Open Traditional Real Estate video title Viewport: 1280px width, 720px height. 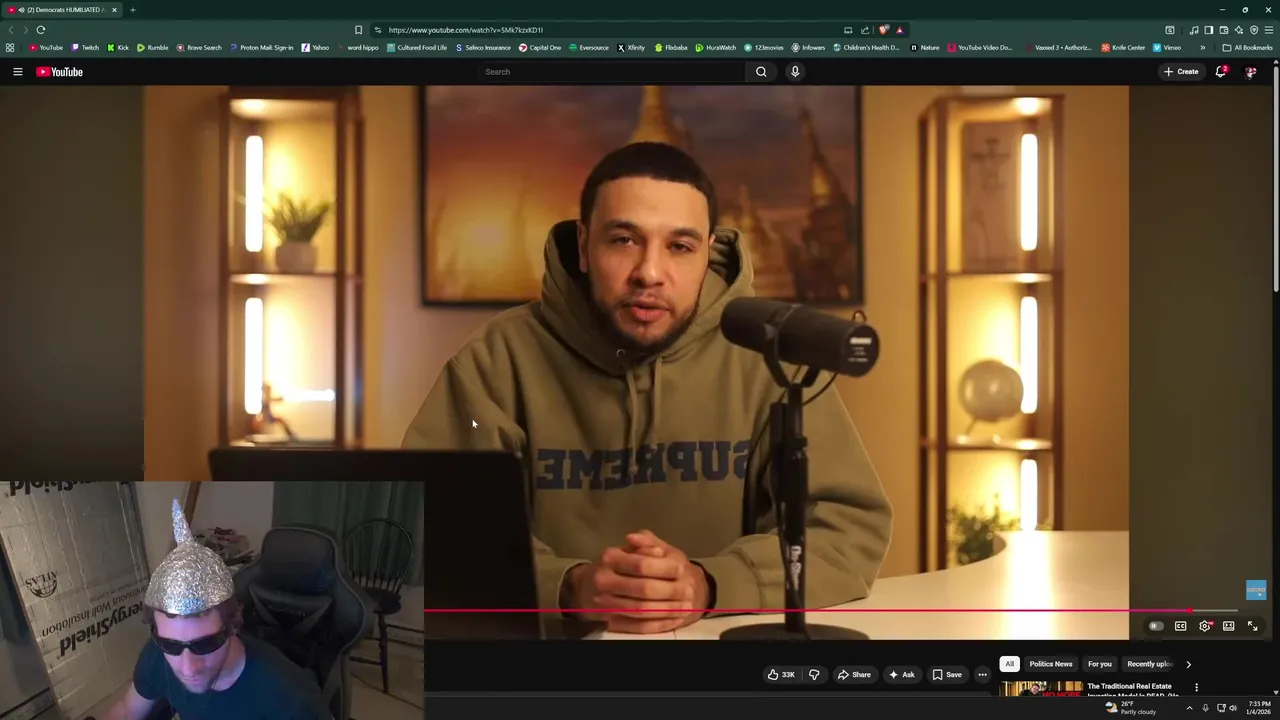click(x=1134, y=690)
